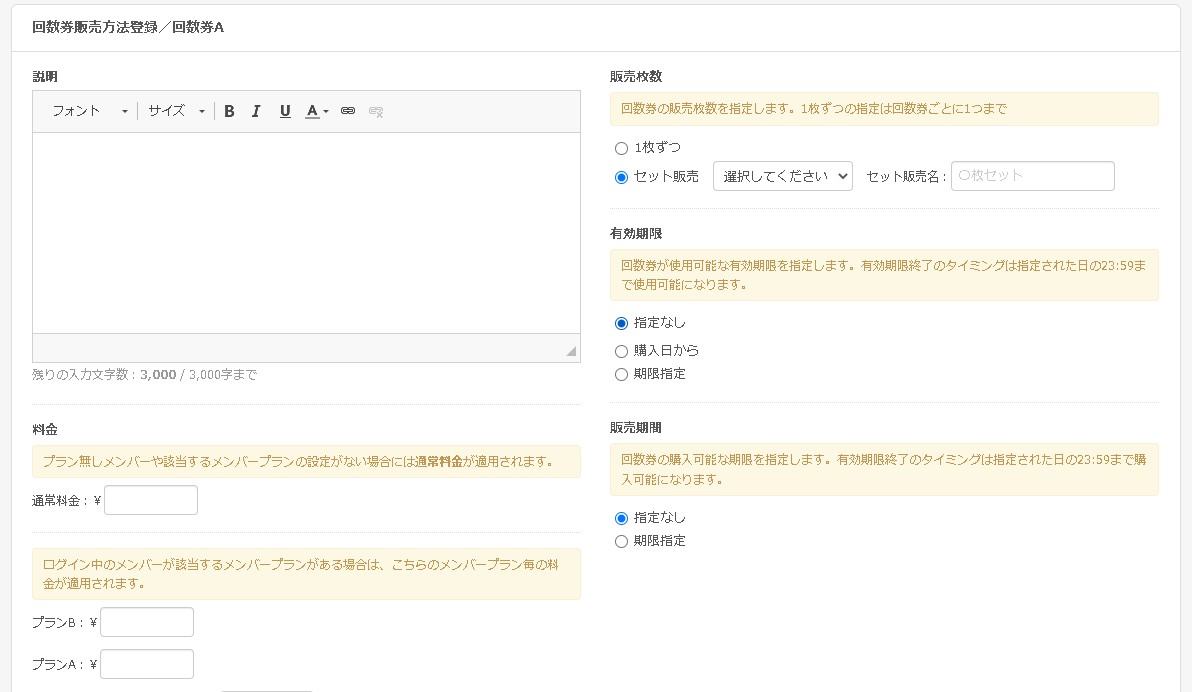Viewport: 1192px width, 692px height.
Task: Select 期限指定 under 有効期限
Action: coord(621,374)
